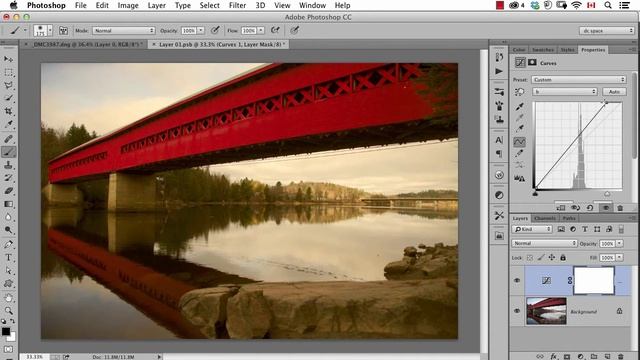
Task: Toggle airbrush build-up in options bar
Action: pyautogui.click(x=276, y=31)
